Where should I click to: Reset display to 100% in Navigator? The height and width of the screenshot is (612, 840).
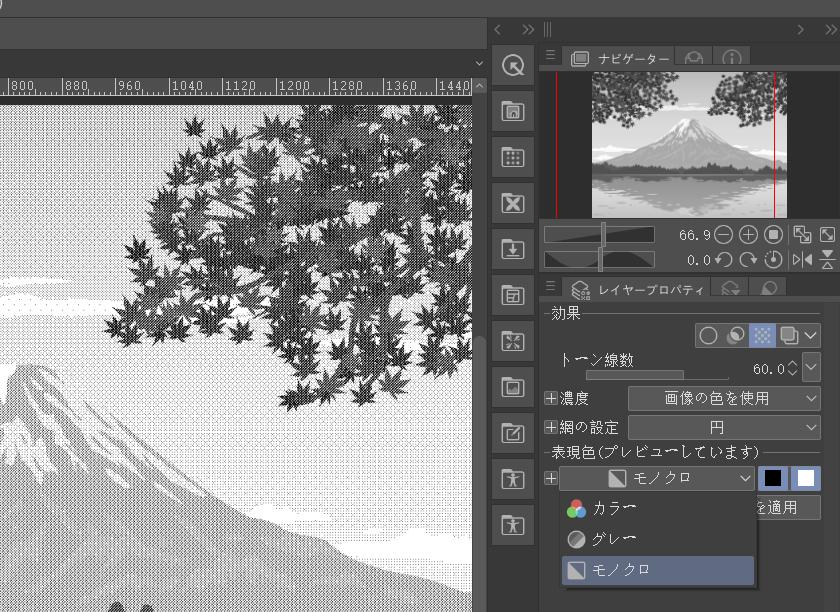[x=773, y=235]
